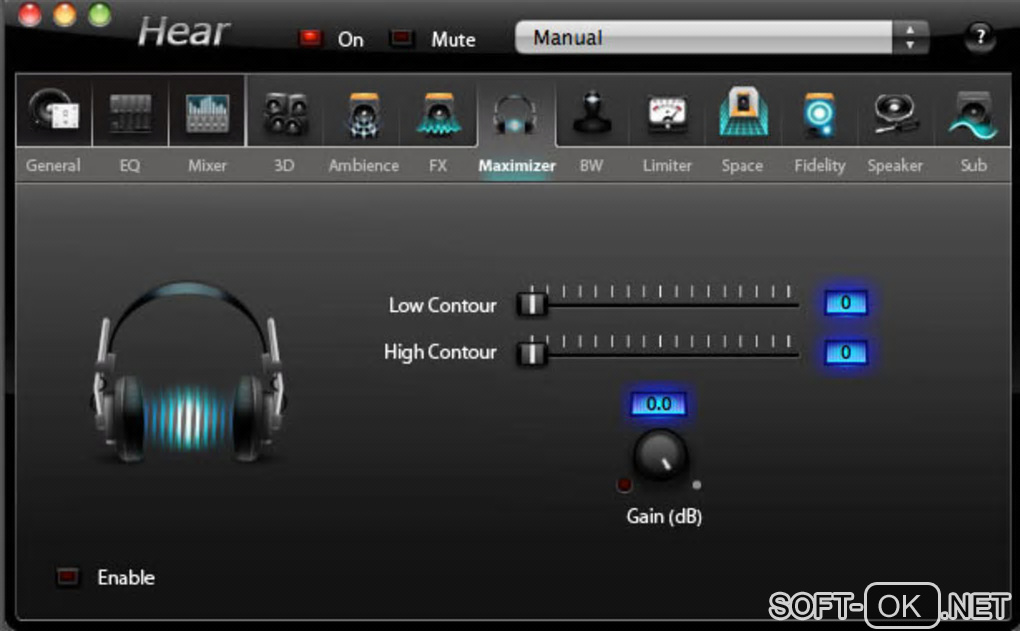Click the High Contour slider handle

[531, 353]
